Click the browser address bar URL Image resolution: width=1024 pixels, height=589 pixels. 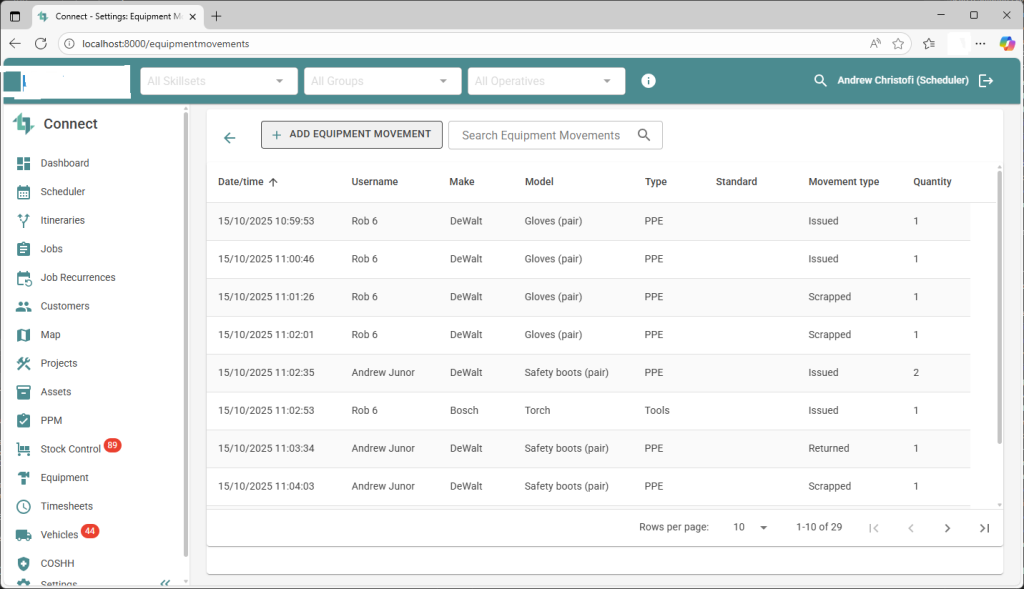(165, 44)
